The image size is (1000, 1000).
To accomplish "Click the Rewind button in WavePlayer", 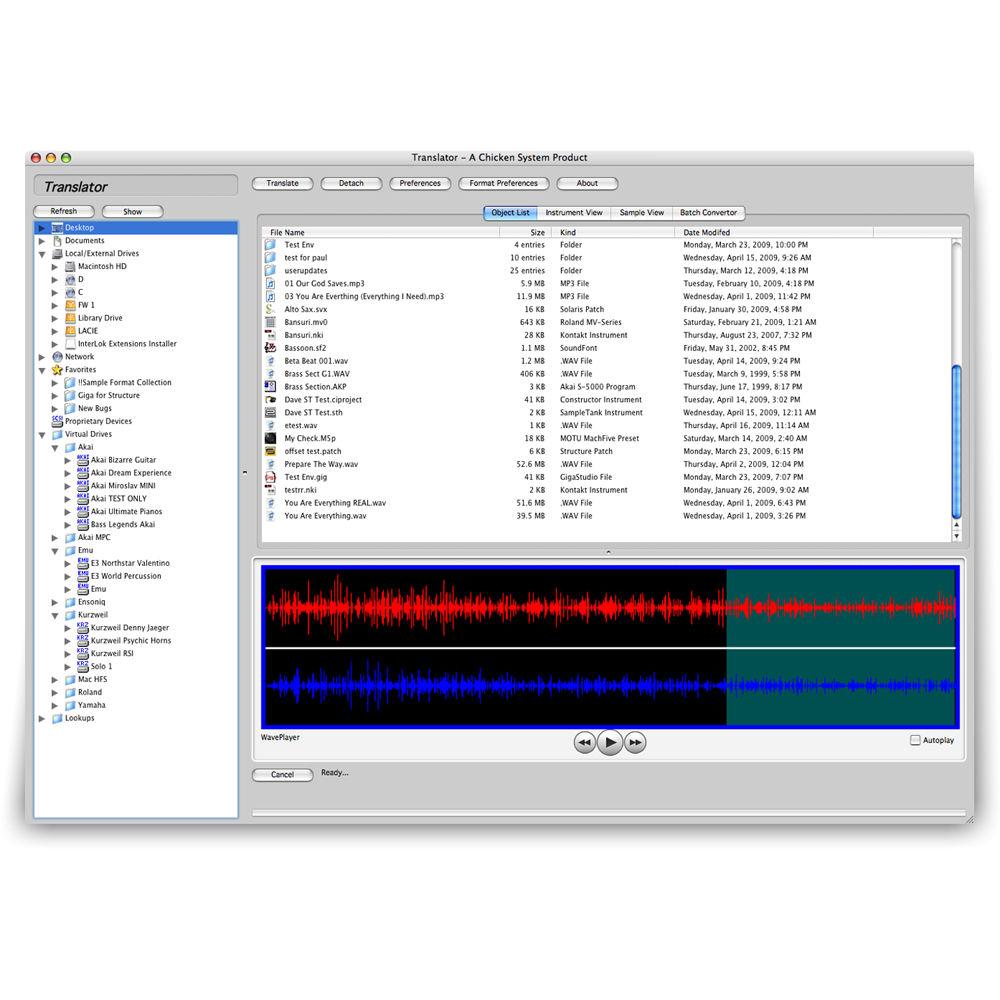I will (585, 742).
